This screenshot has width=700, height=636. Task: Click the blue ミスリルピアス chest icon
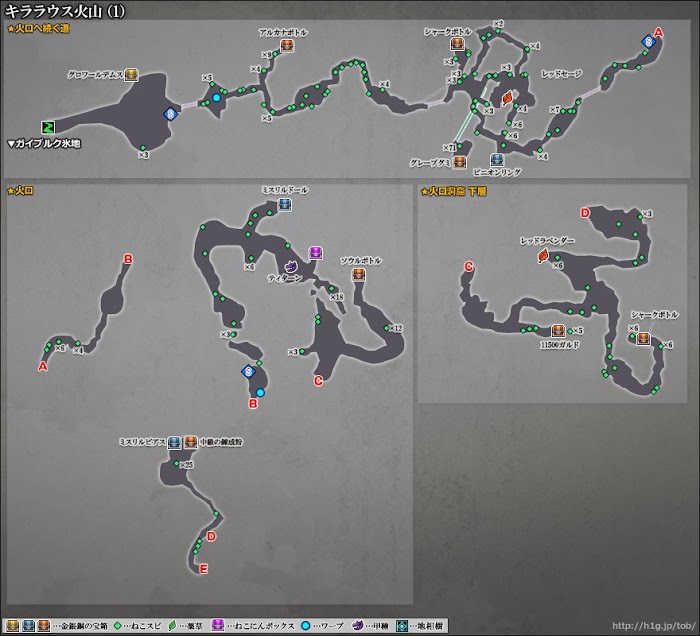[x=174, y=443]
